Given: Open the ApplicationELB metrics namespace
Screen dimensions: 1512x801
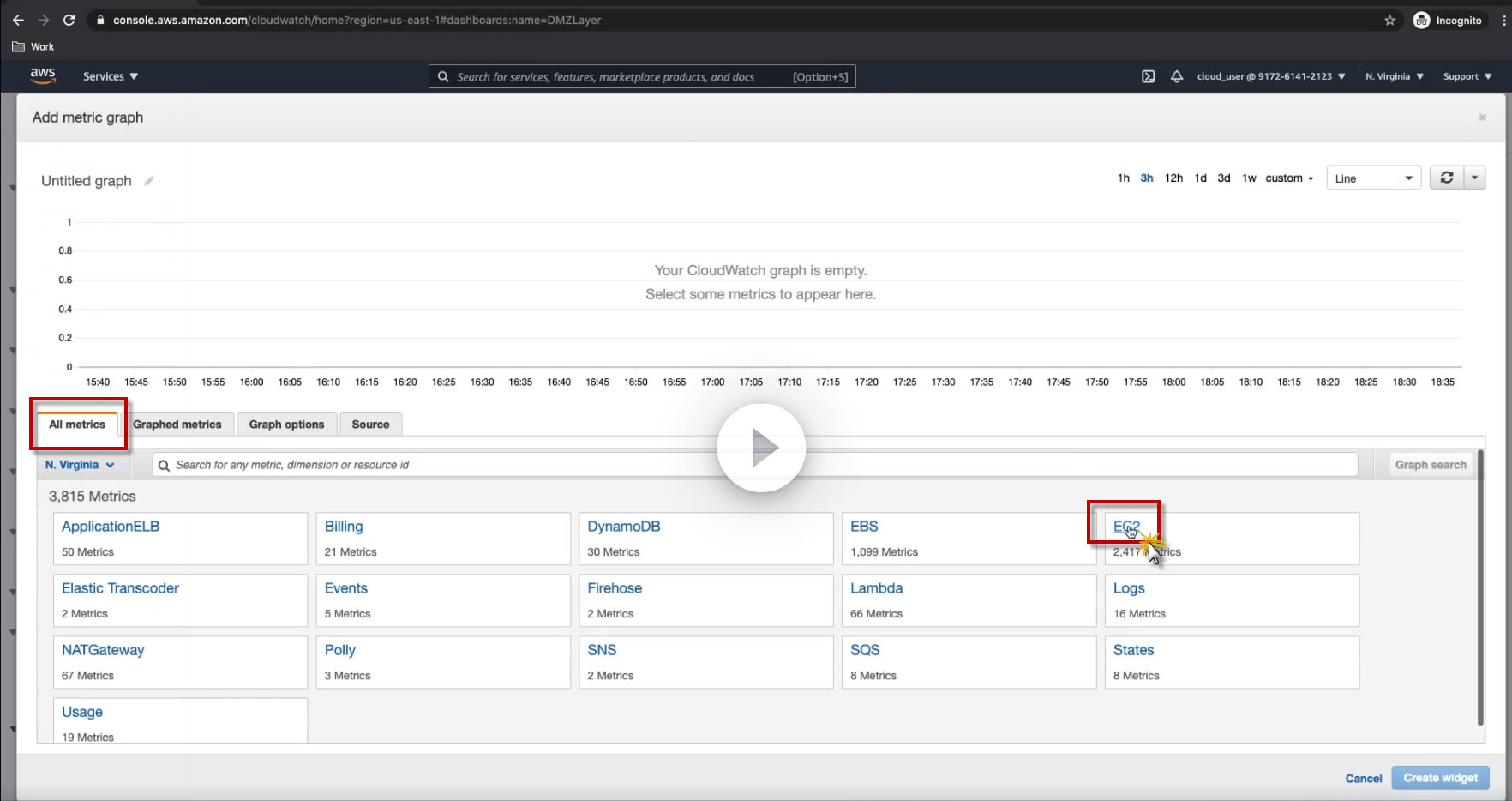Looking at the screenshot, I should [111, 527].
